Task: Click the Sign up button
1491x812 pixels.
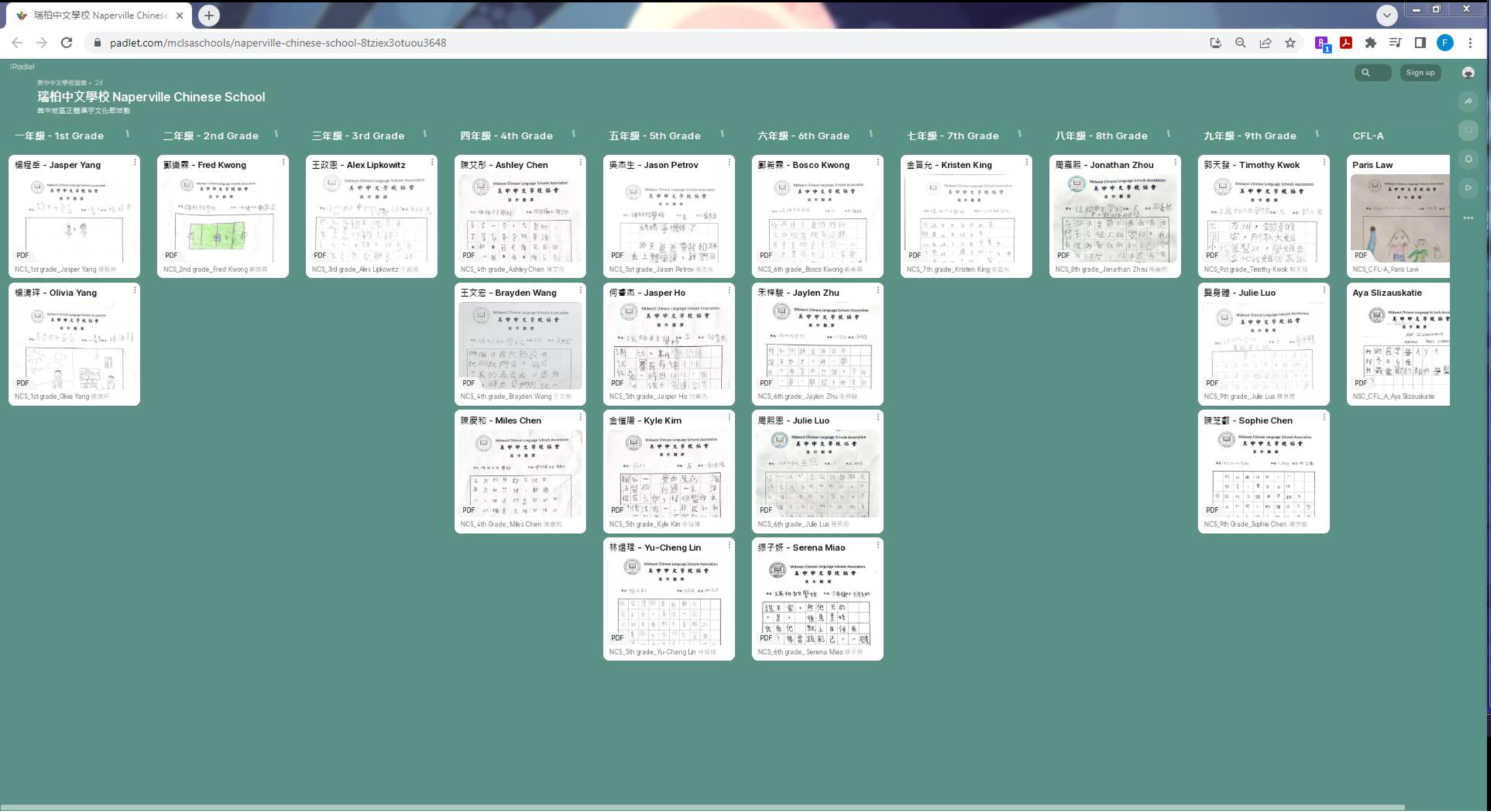Action: tap(1420, 73)
